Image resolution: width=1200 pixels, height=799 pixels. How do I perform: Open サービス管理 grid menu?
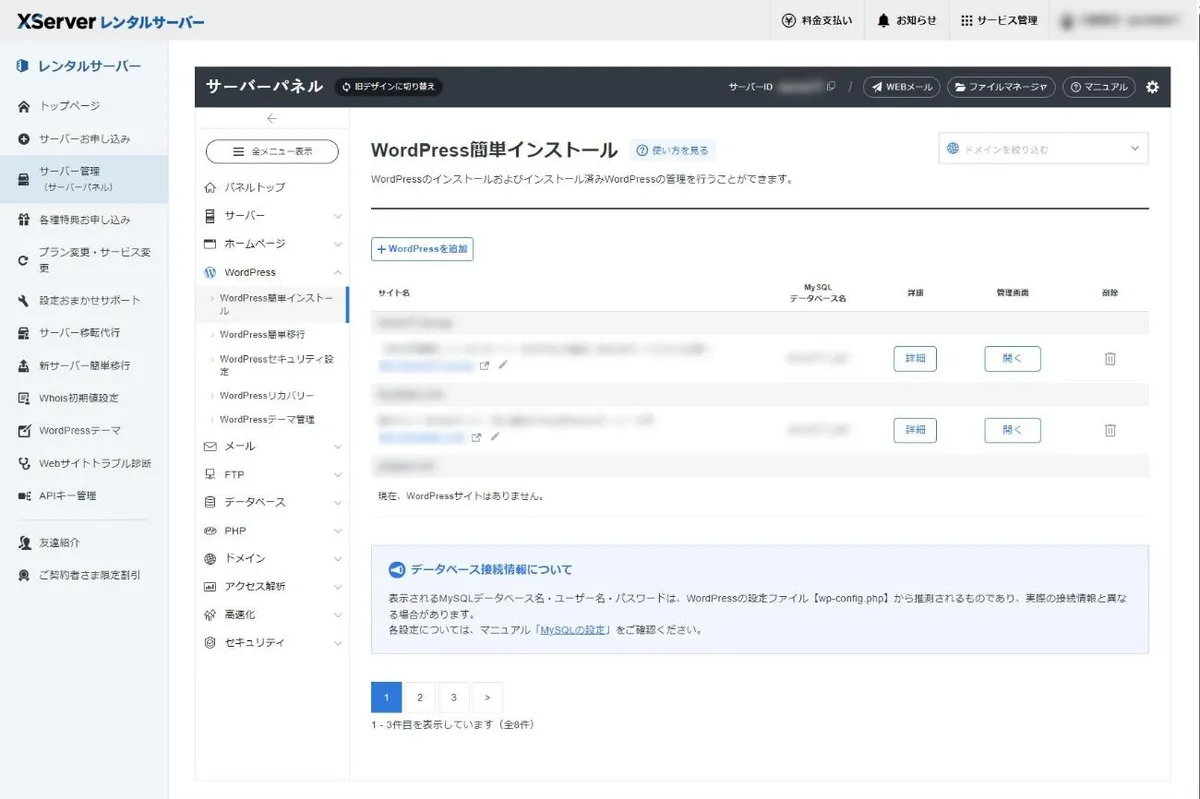[x=998, y=20]
